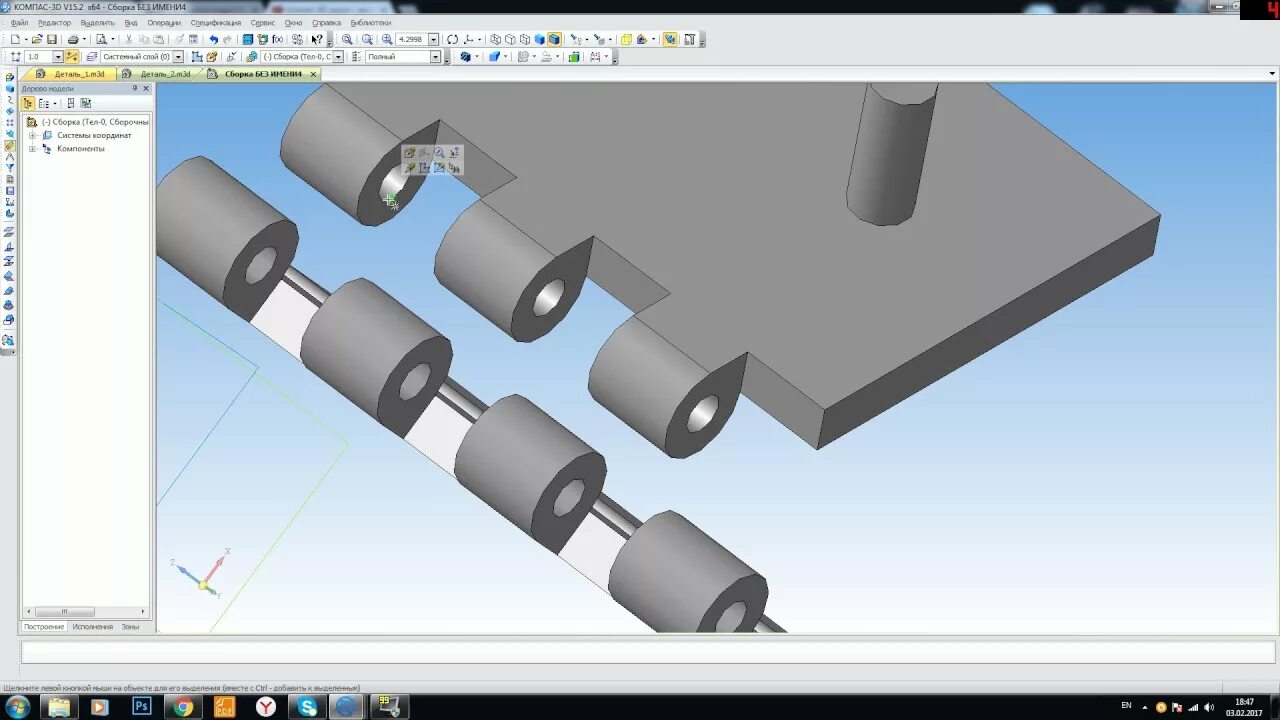Image resolution: width=1280 pixels, height=720 pixels.
Task: Close the Дерево модели panel
Action: [x=146, y=88]
